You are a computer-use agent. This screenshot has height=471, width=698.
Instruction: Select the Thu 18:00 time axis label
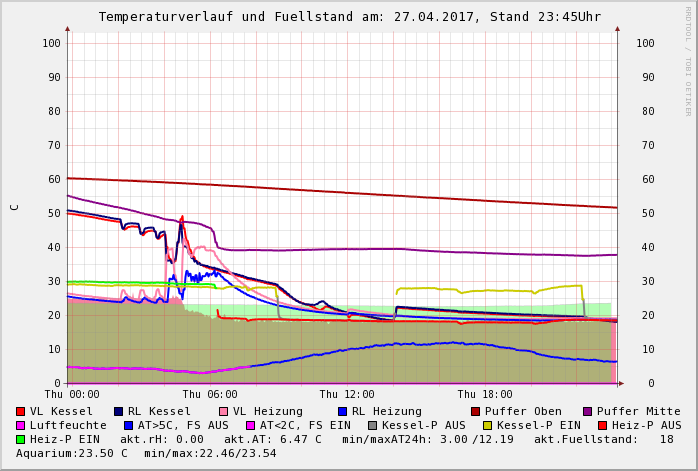tap(485, 394)
